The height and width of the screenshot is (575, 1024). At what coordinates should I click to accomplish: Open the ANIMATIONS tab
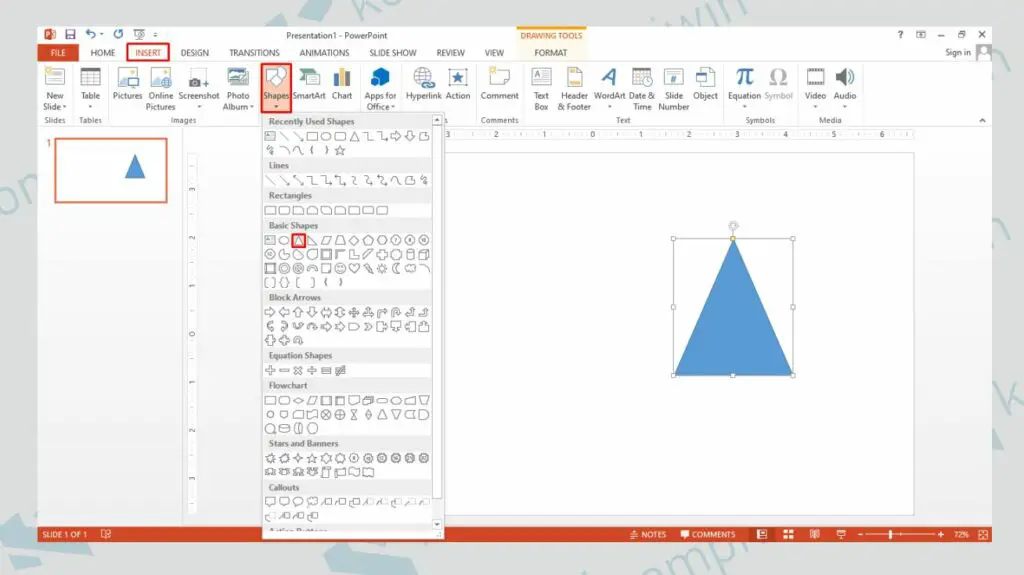(x=324, y=53)
